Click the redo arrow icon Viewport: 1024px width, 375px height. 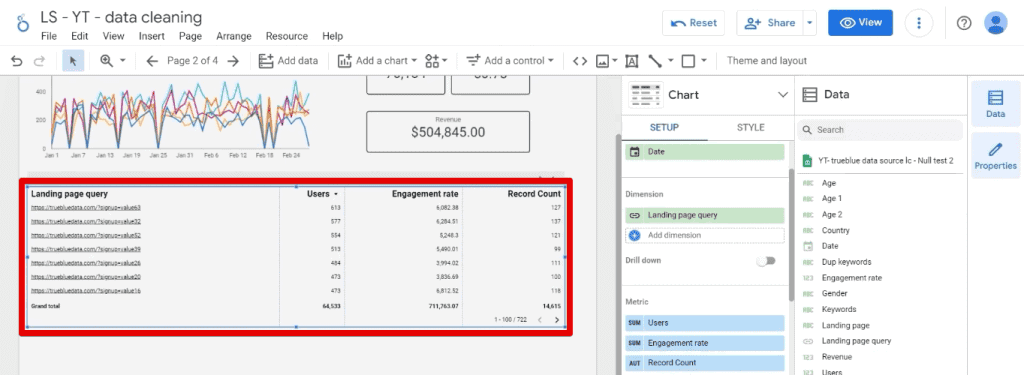pos(39,61)
